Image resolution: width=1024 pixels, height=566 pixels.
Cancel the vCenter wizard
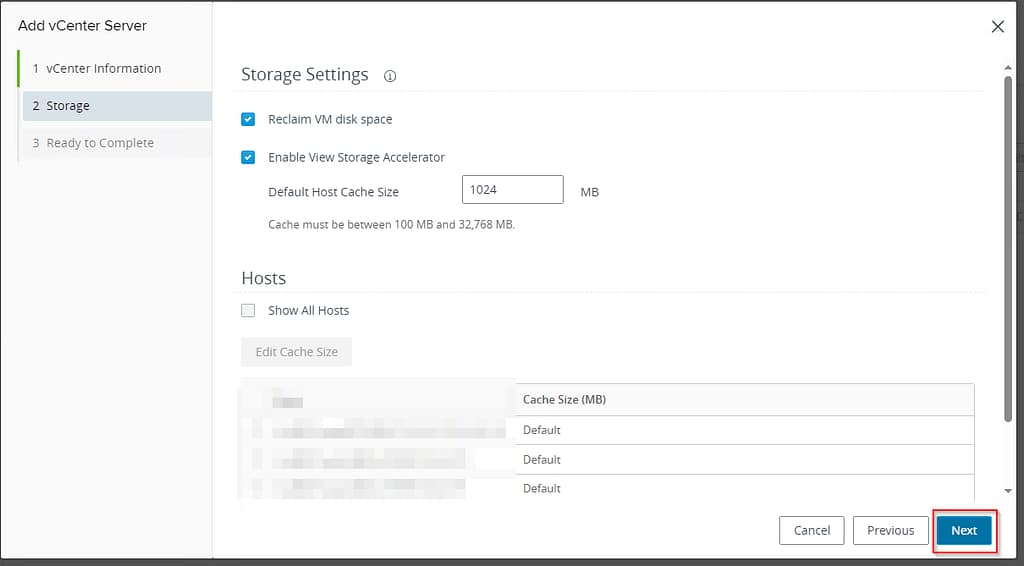tap(811, 530)
